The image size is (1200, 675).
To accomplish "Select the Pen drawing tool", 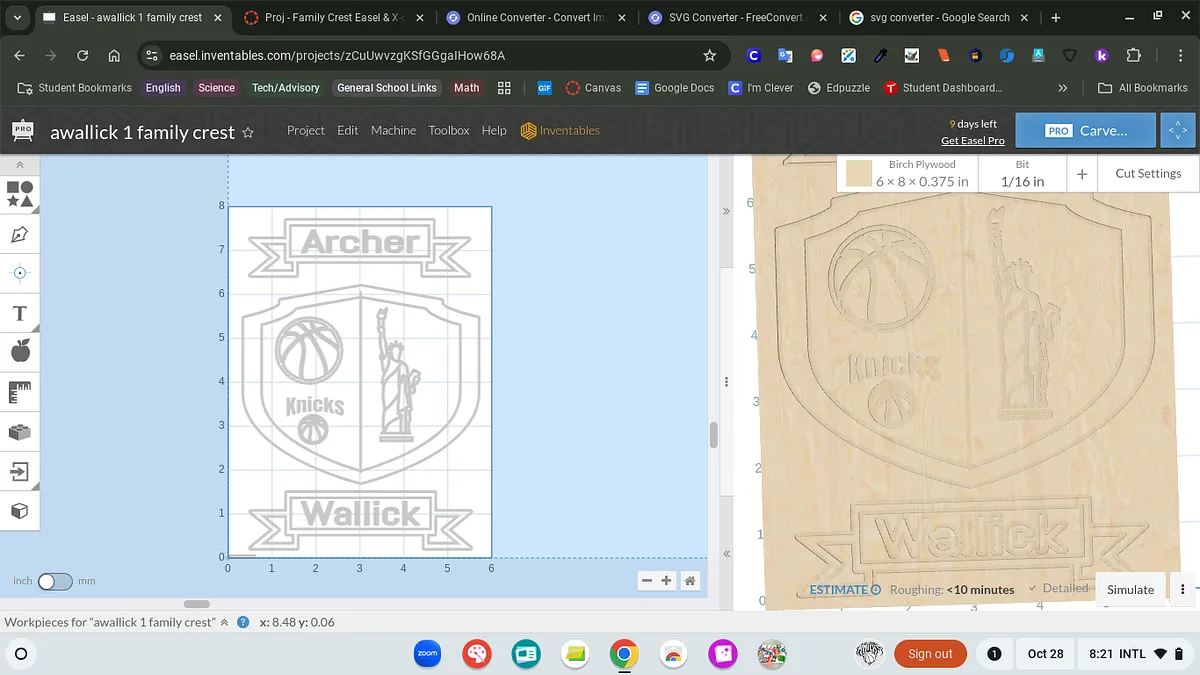I will [x=19, y=235].
